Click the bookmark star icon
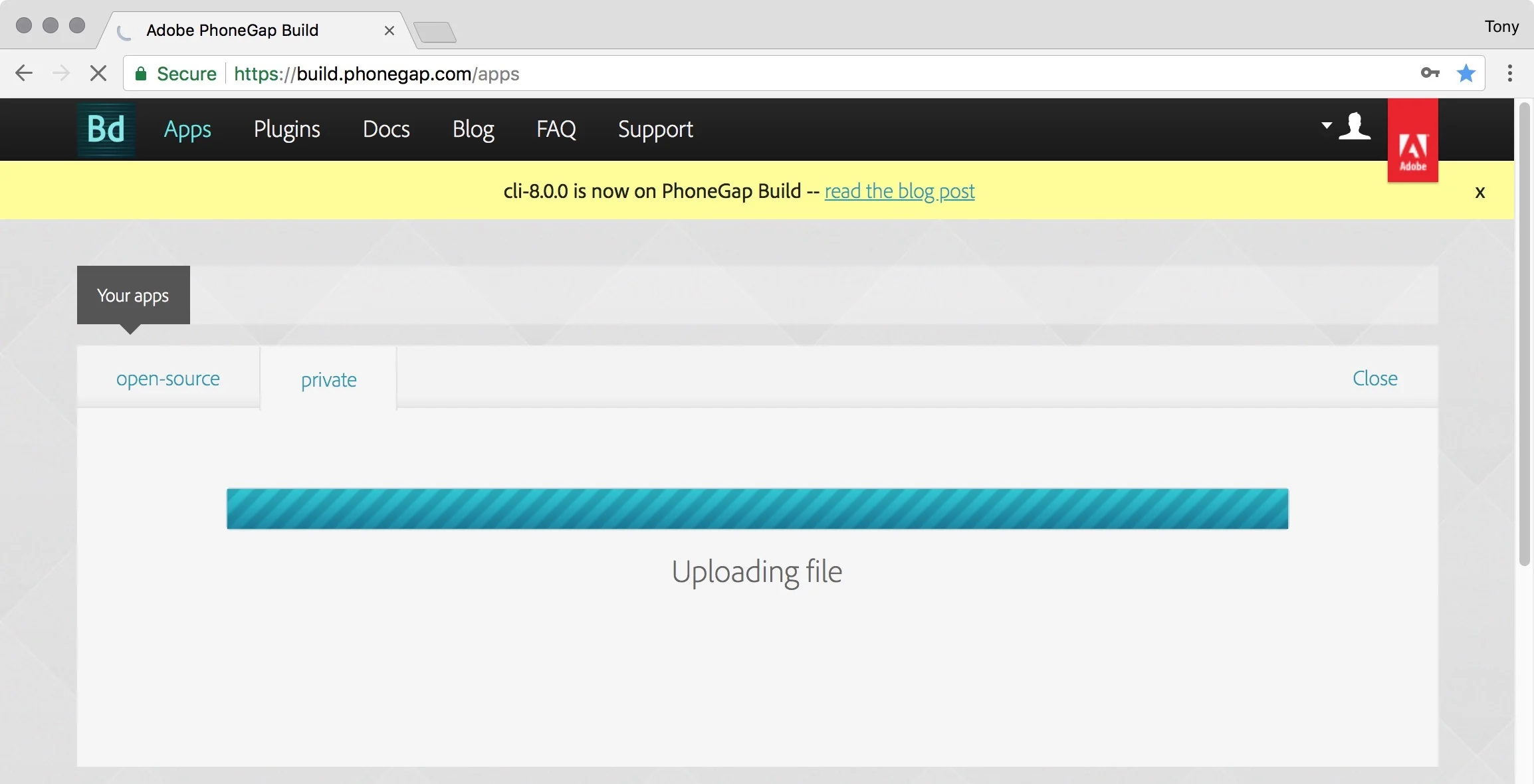1534x784 pixels. [x=1466, y=73]
